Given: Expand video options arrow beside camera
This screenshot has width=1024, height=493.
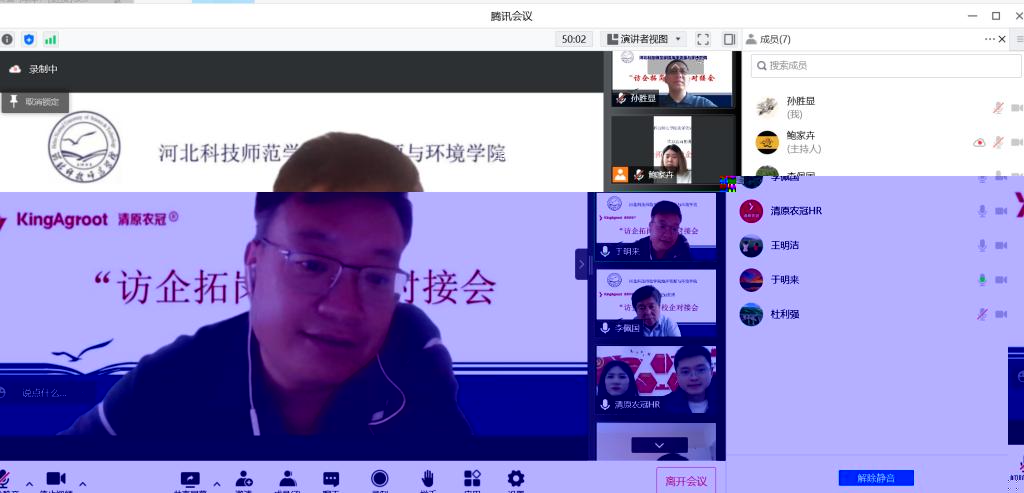Looking at the screenshot, I should [82, 484].
